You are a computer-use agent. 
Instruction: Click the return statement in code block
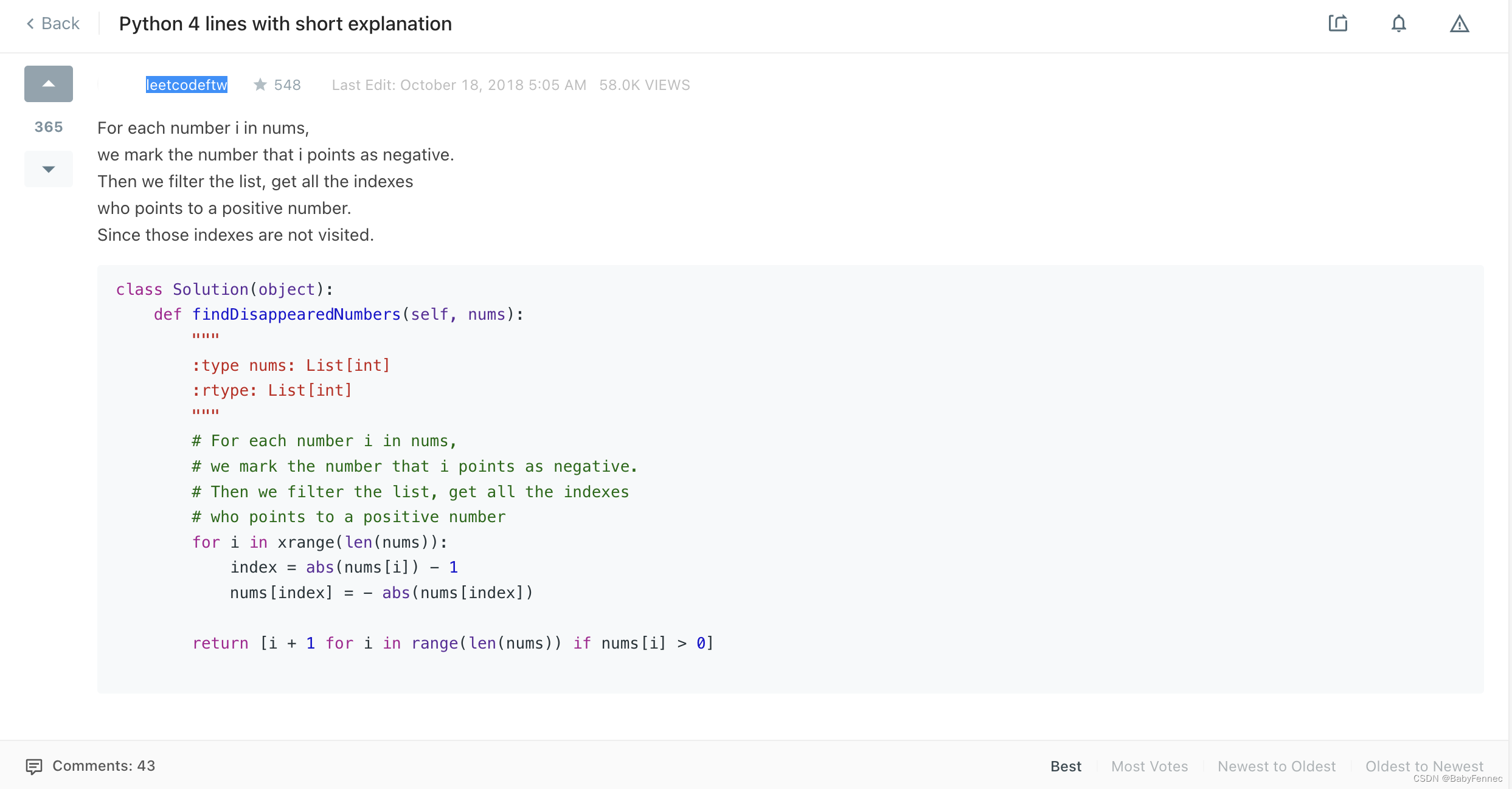tap(453, 643)
